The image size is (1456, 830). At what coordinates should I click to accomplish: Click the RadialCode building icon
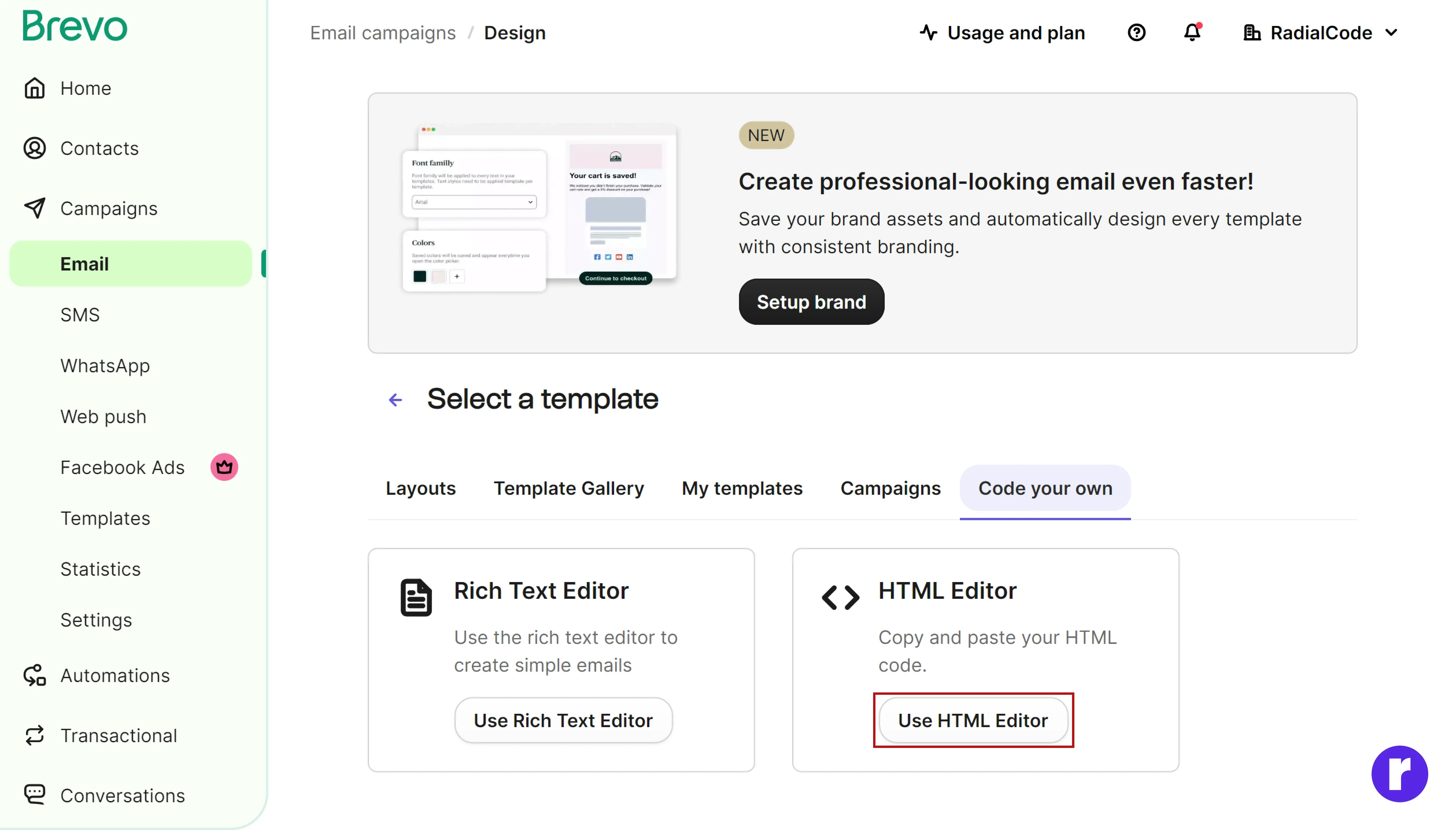(x=1251, y=32)
